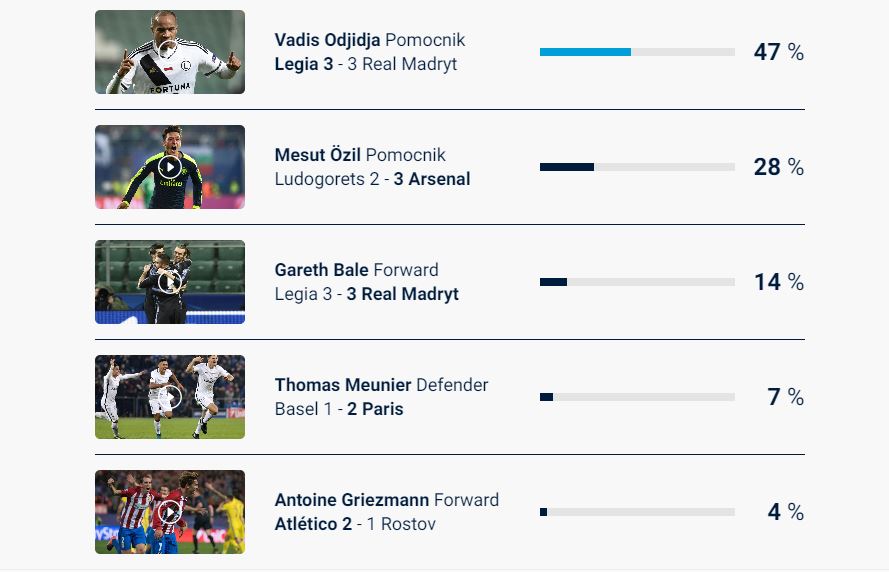889x572 pixels.
Task: Click the 28% vote progress bar
Action: (637, 167)
